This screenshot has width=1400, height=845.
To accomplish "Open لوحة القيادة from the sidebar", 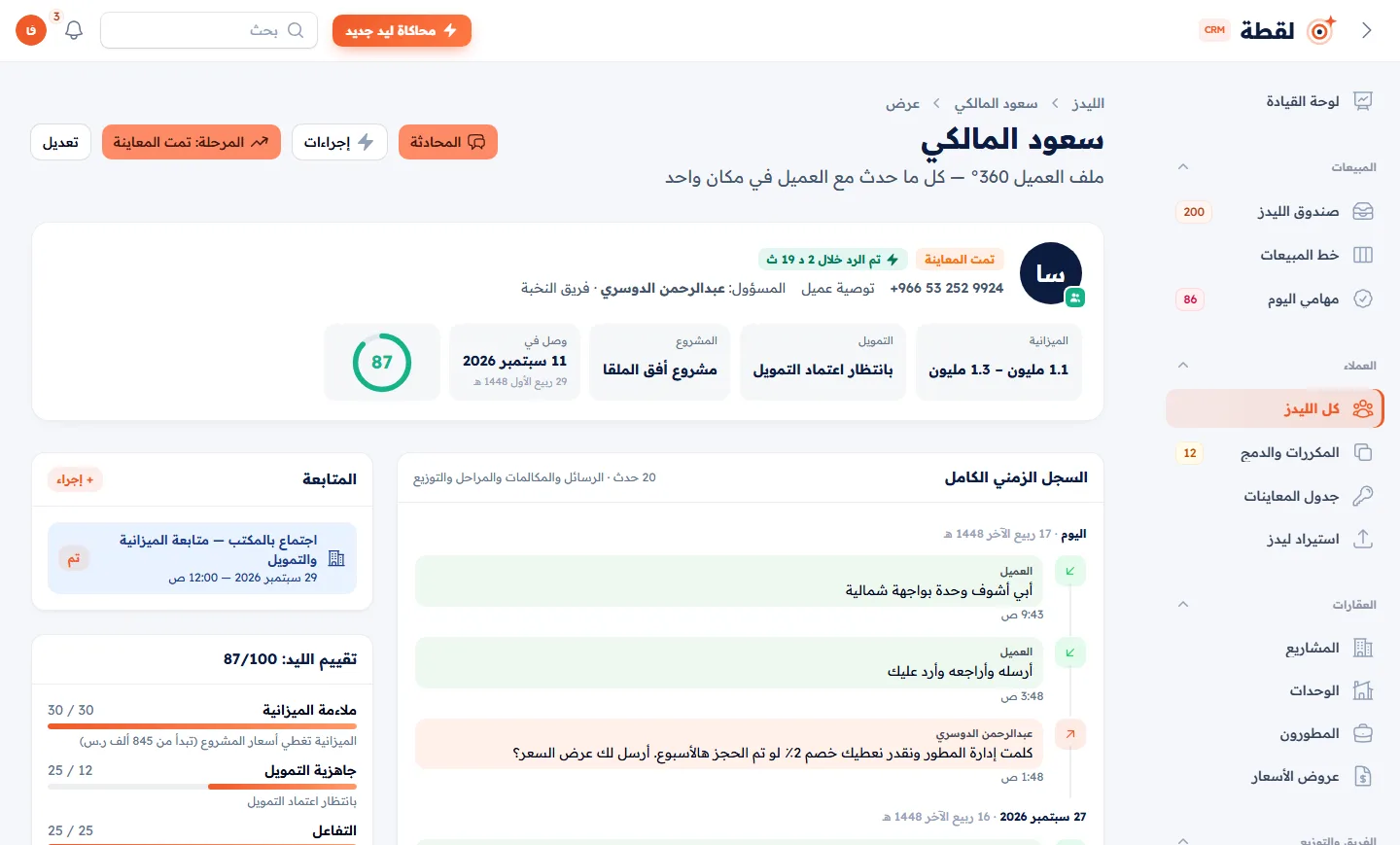I will coord(1275,101).
